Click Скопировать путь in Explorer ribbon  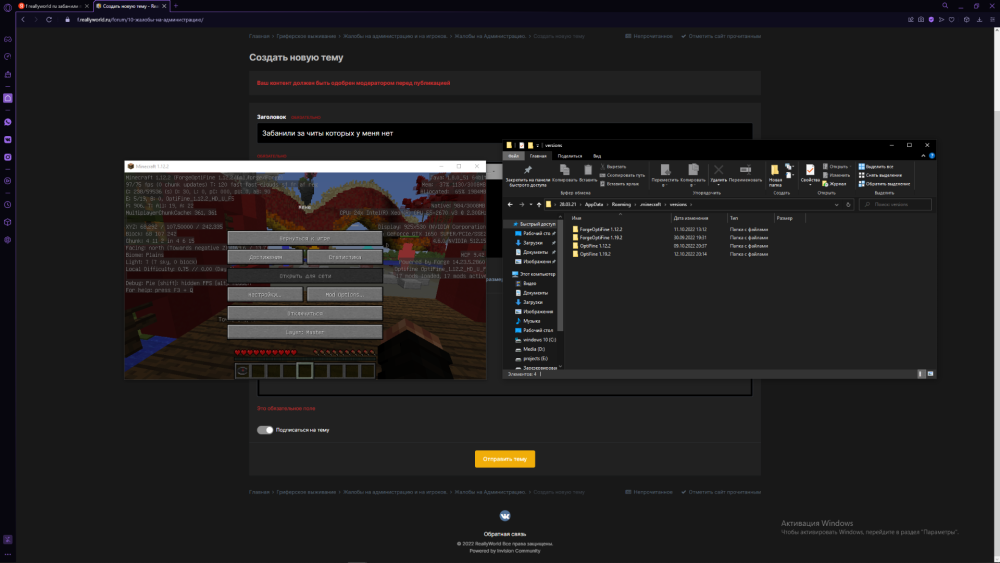pyautogui.click(x=622, y=175)
